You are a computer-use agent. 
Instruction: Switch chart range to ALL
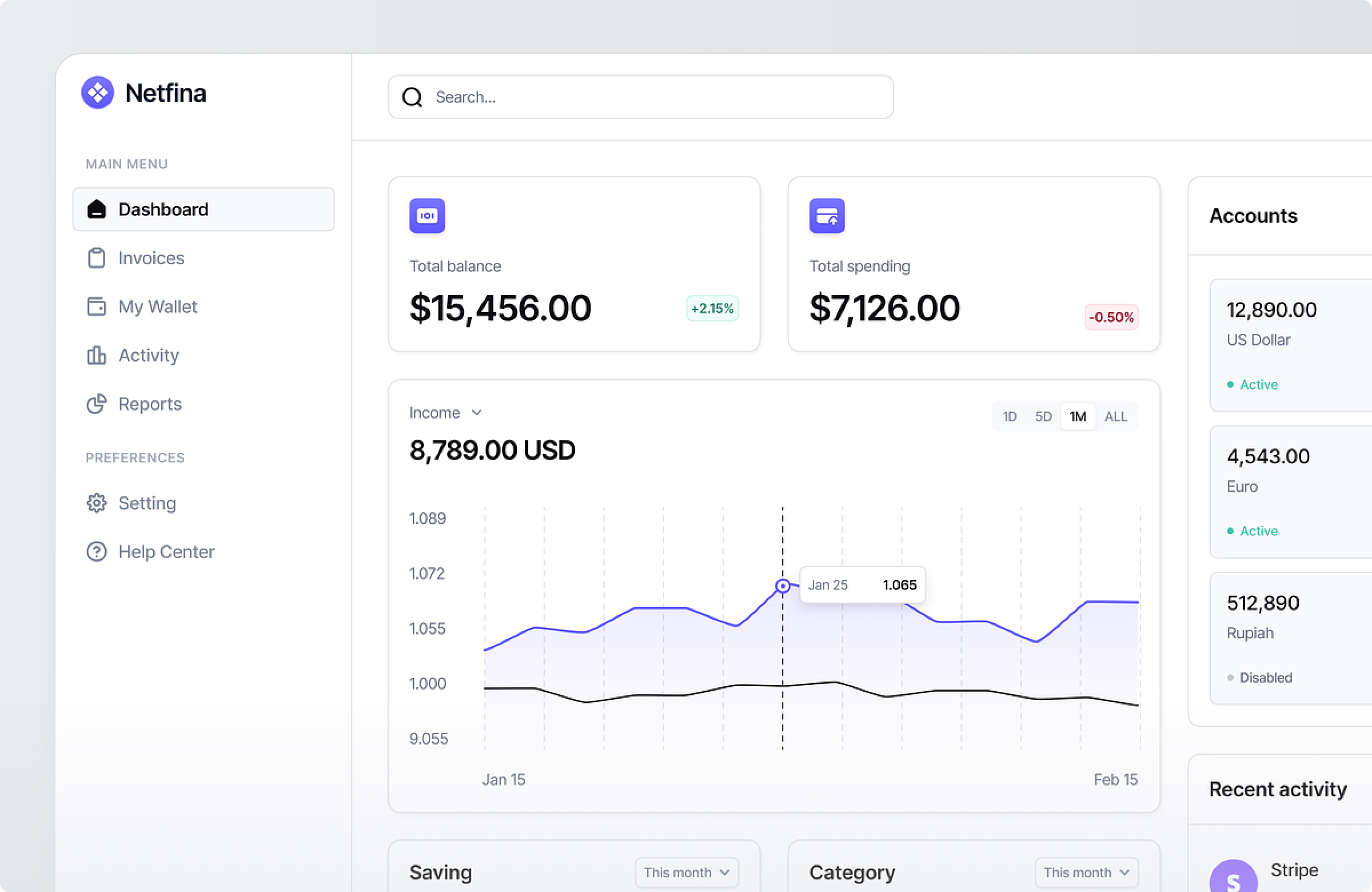1115,416
